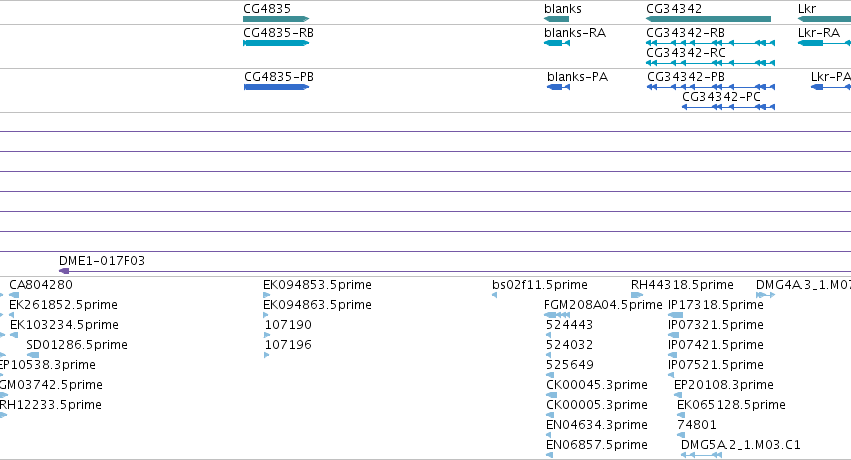Click the blanks gene arrow glyph
The height and width of the screenshot is (460, 851).
556,19
